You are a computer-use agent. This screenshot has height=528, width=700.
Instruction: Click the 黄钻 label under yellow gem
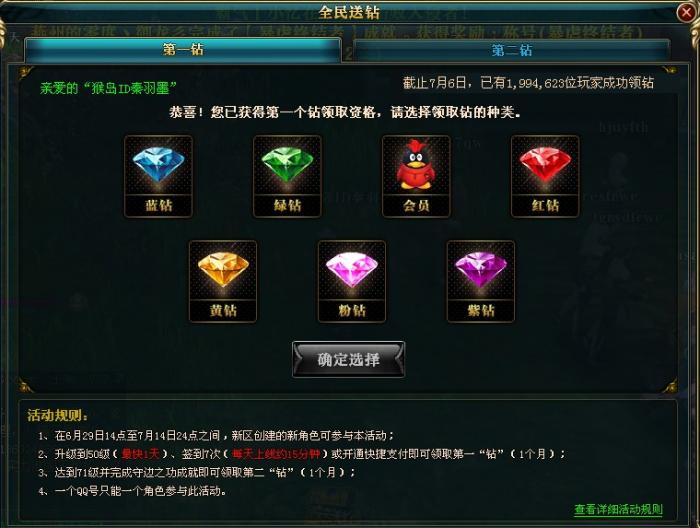point(223,310)
